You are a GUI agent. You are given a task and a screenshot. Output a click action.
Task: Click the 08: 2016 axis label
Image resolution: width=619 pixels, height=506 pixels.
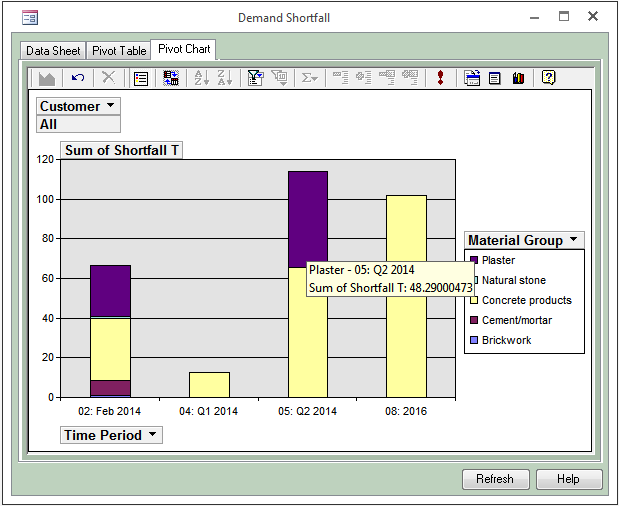pos(406,411)
